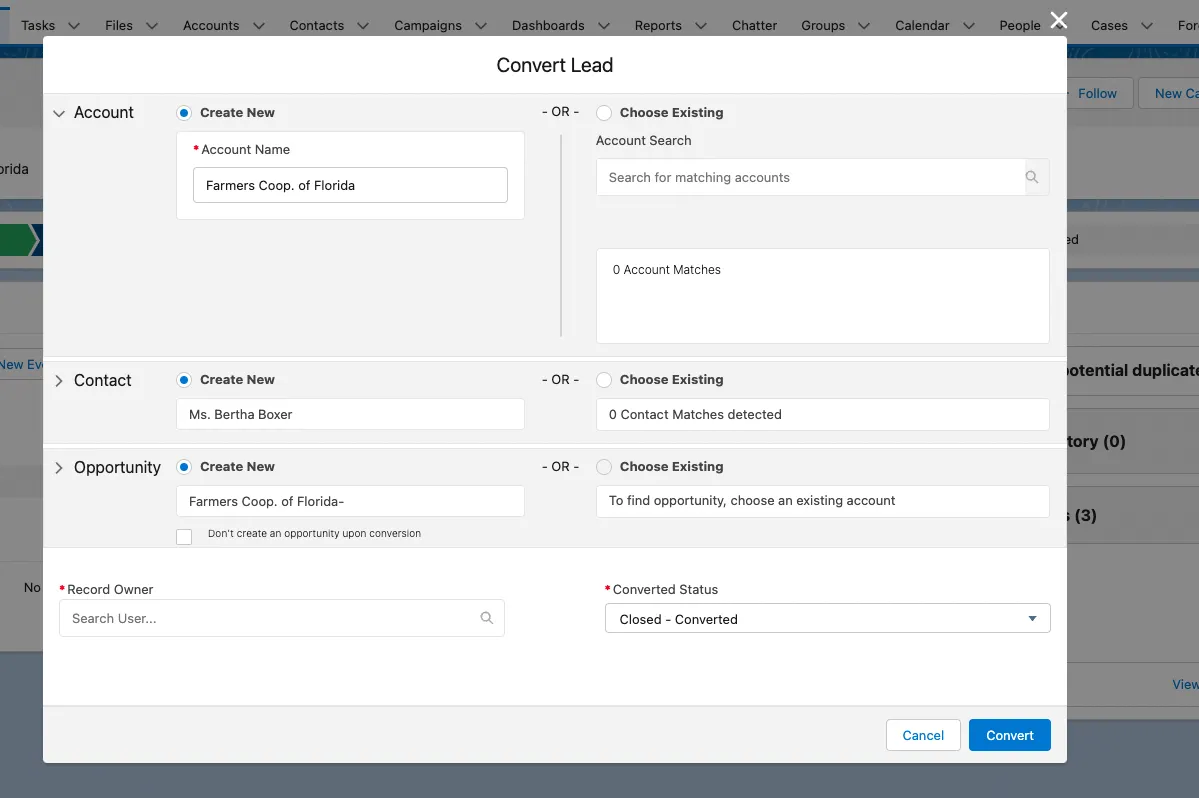Expand the Opportunity section
1199x798 pixels.
click(59, 468)
